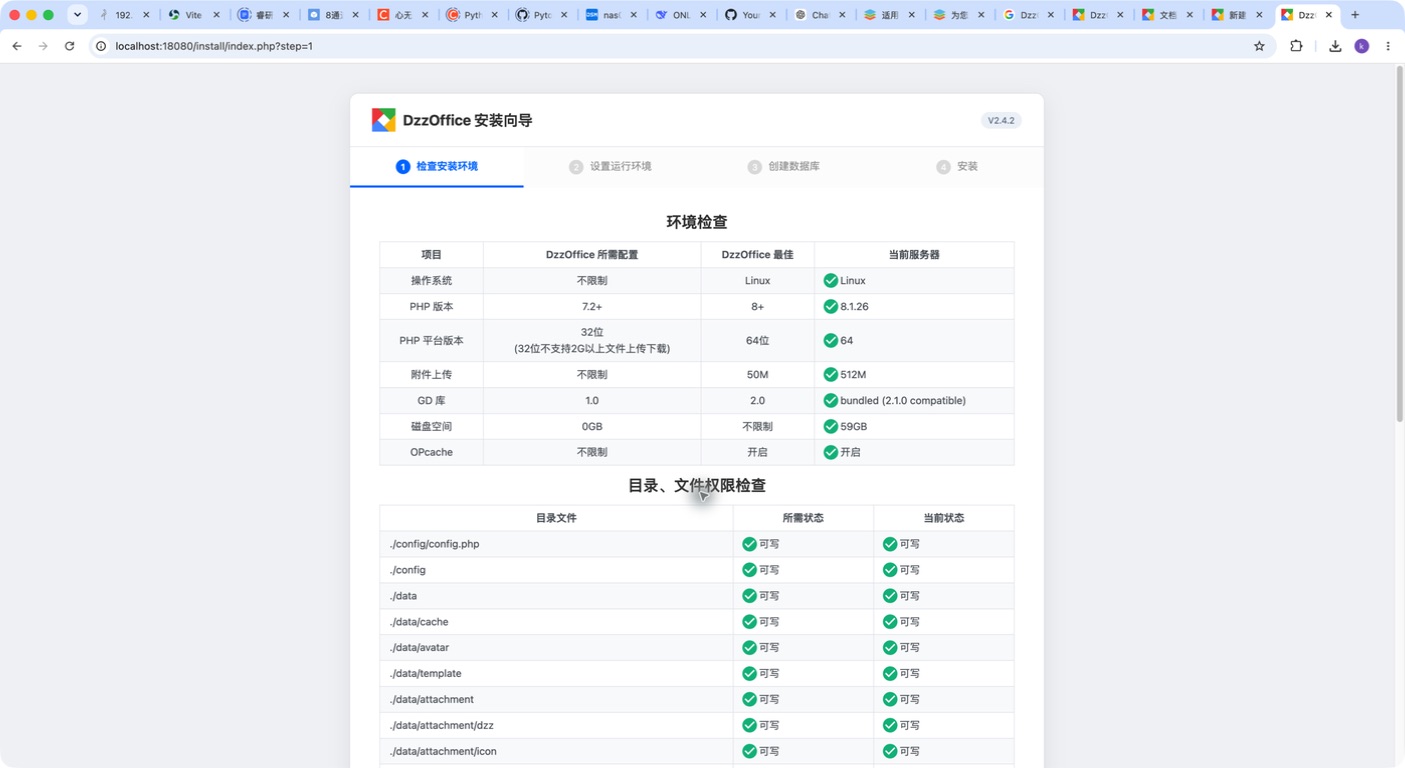Click the green check beside 512M

pos(830,375)
